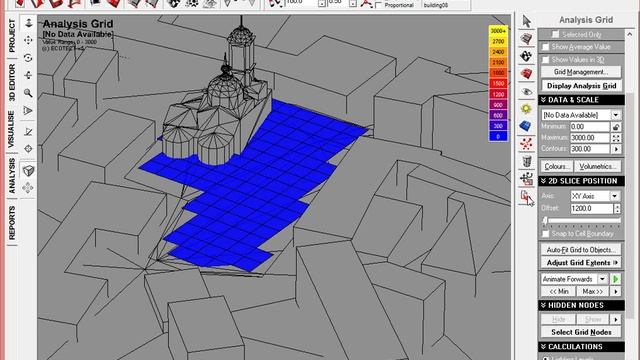Open the Object Transformation panel icon
Image resolution: width=640 pixels, height=360 pixels.
(x=527, y=179)
